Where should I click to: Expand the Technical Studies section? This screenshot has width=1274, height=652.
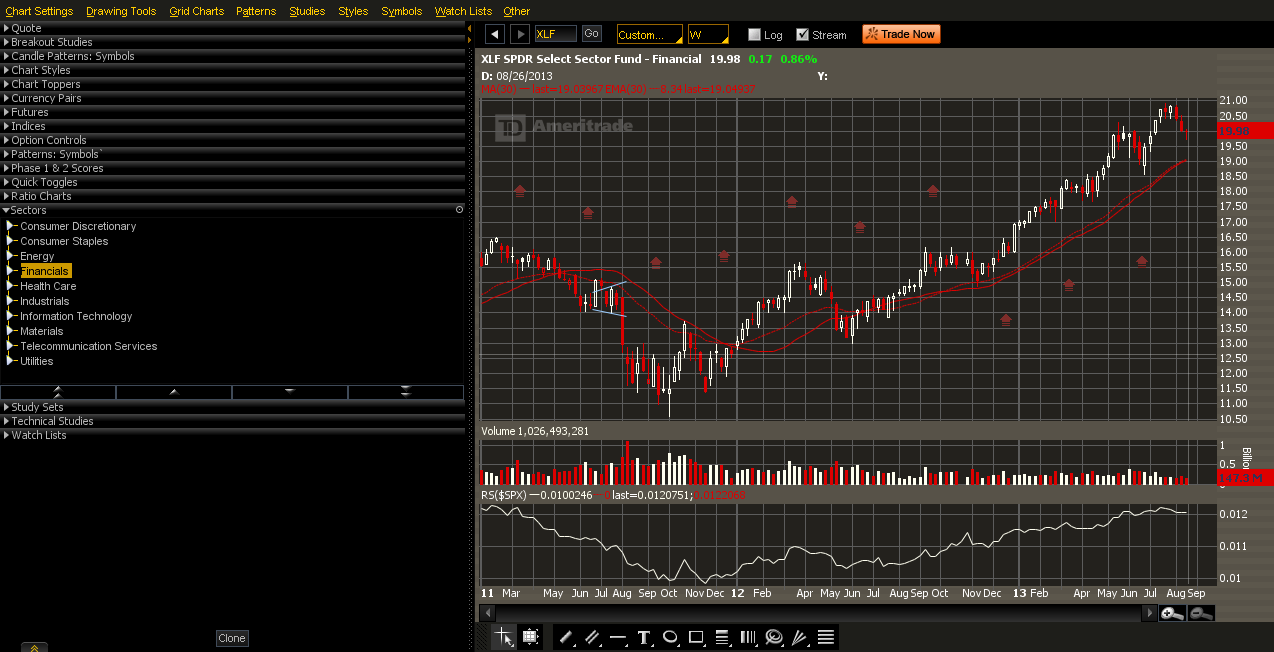[x=52, y=421]
